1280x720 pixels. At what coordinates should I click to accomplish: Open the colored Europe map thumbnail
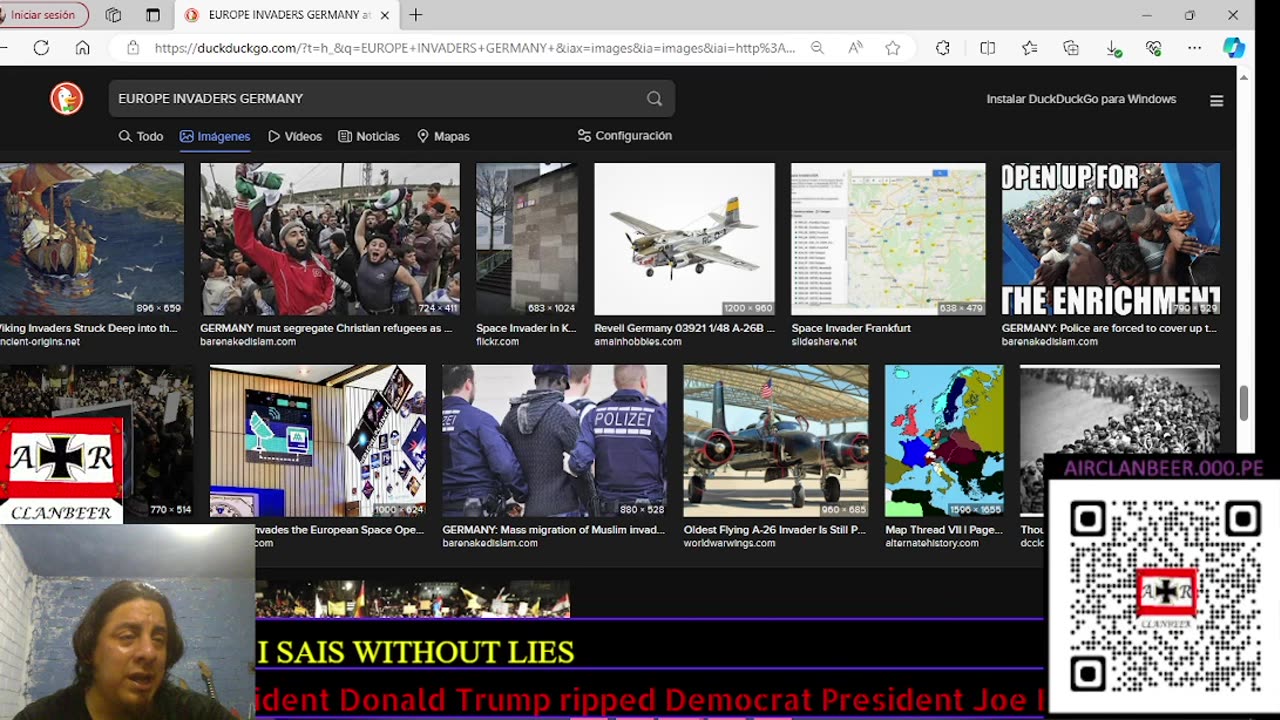click(x=944, y=441)
